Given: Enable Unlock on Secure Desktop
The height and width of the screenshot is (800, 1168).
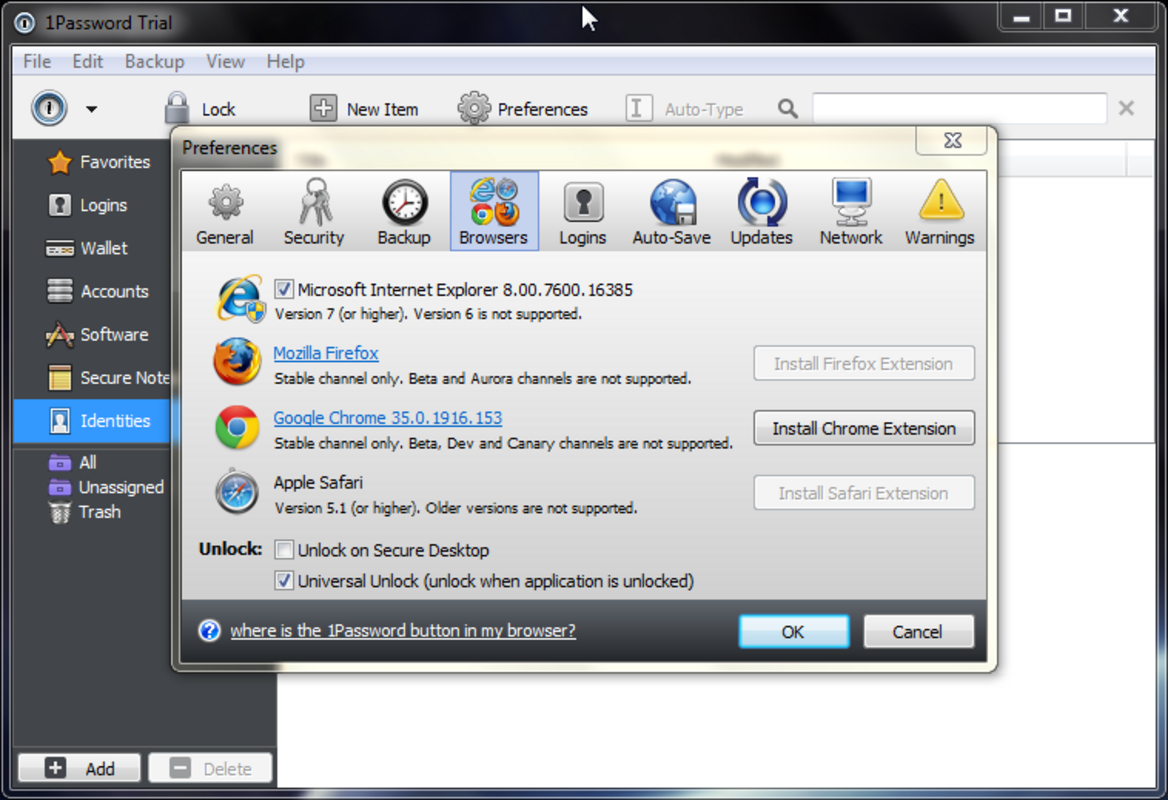Looking at the screenshot, I should pyautogui.click(x=283, y=549).
